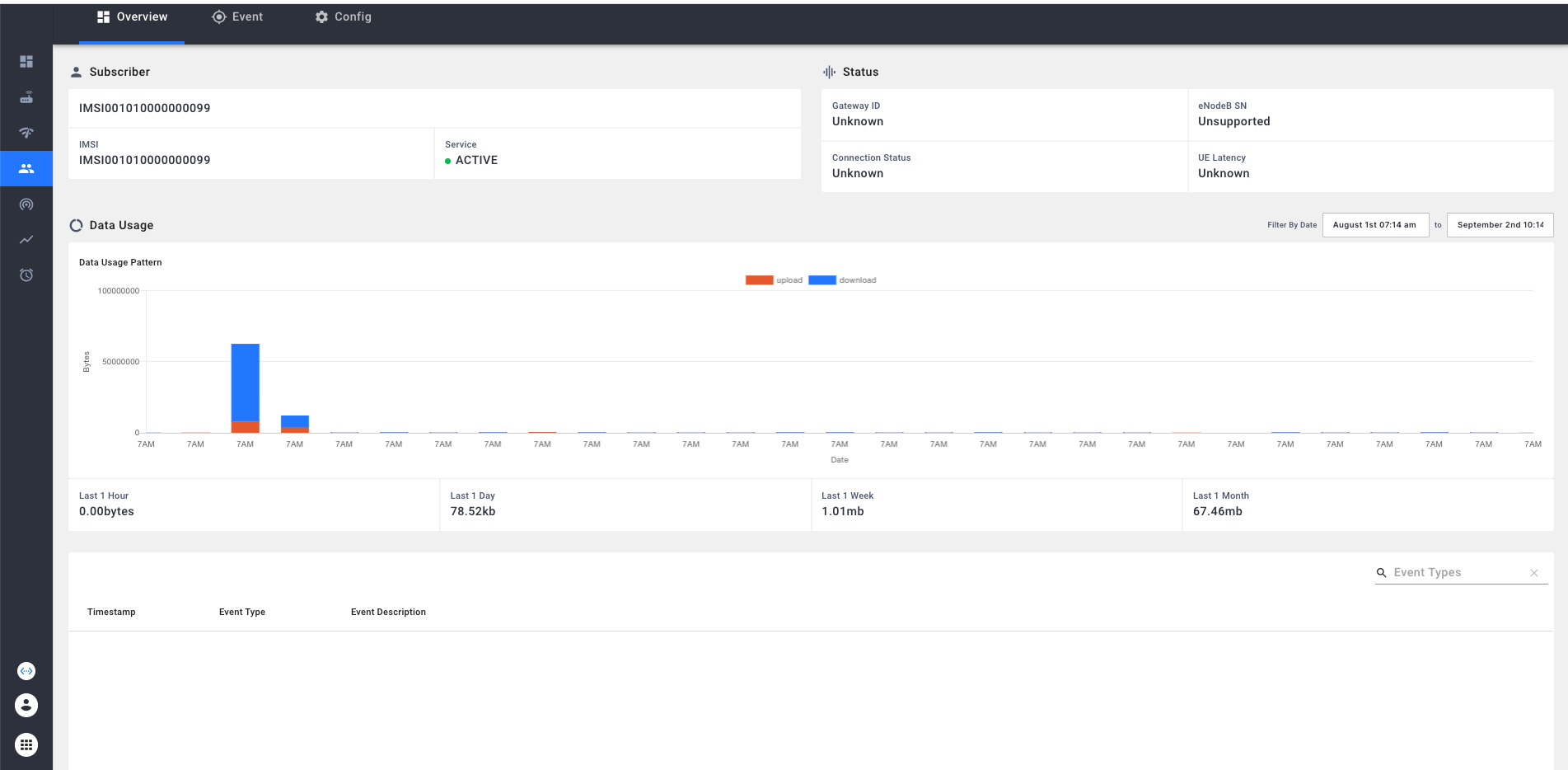This screenshot has width=1568, height=770.
Task: Open the Alerts alarm clock icon
Action: pos(26,275)
